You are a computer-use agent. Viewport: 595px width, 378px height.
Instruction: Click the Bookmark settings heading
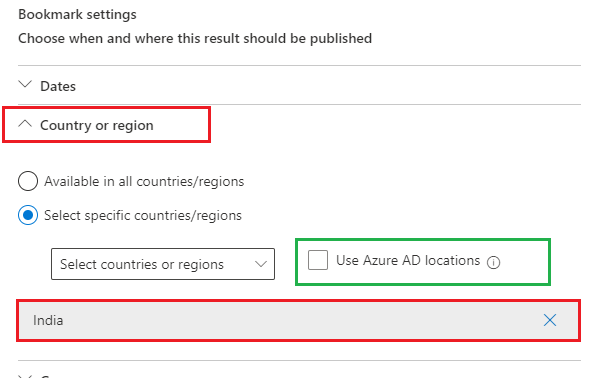pos(77,14)
